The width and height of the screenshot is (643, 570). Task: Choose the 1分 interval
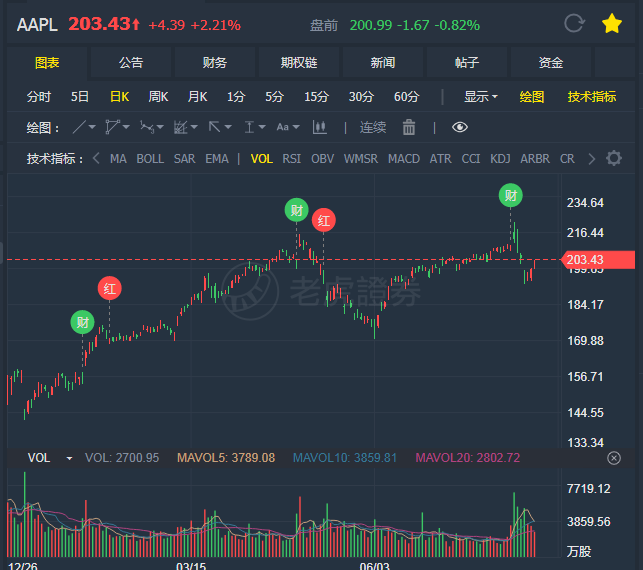(236, 97)
